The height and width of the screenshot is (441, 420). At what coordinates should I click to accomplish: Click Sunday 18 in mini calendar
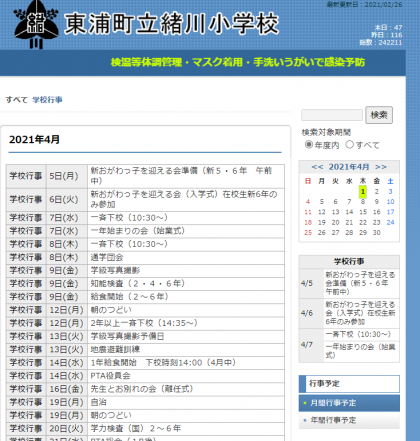308,222
